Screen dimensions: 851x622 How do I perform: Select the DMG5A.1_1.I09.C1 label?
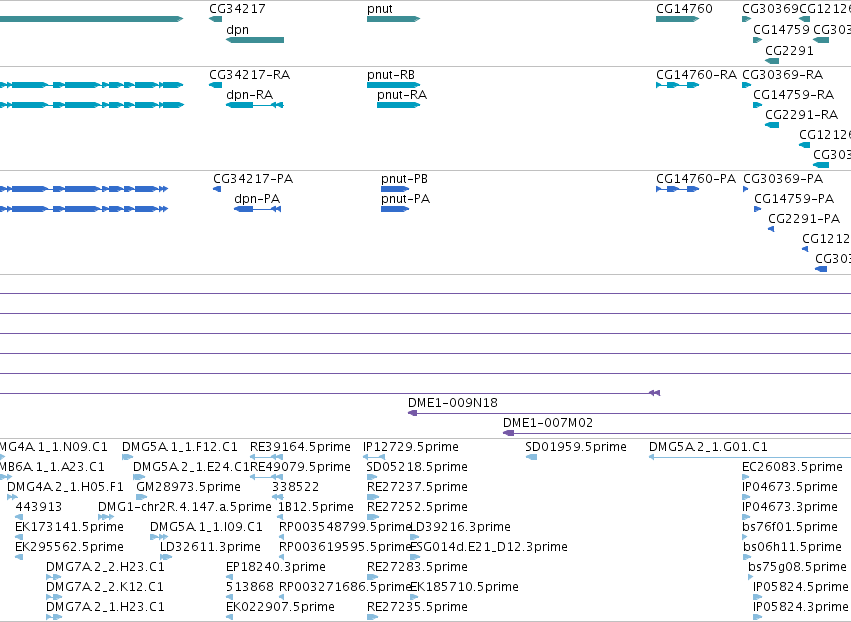pos(206,528)
